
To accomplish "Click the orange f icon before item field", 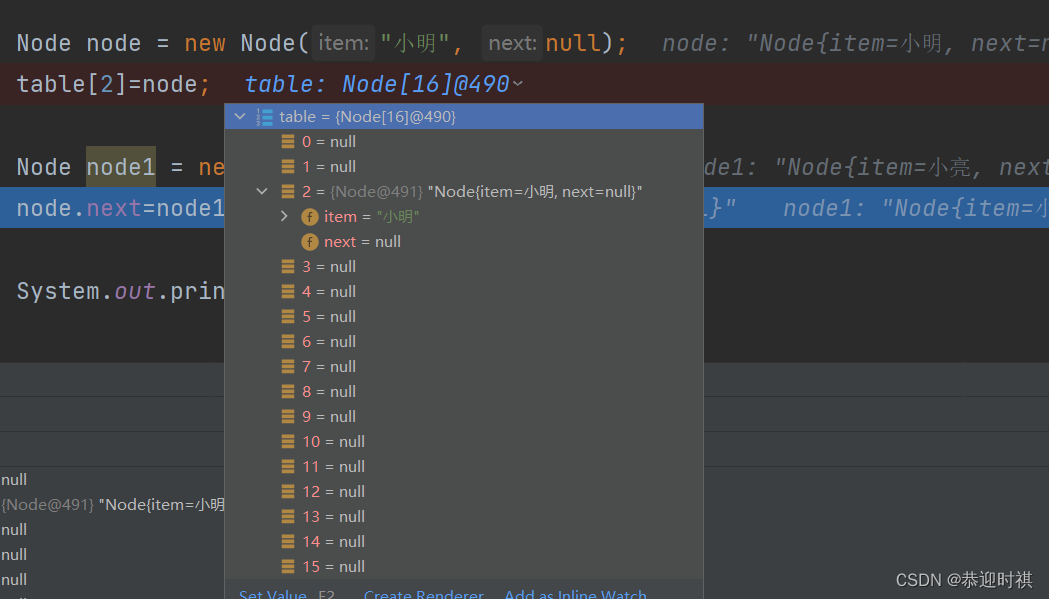I will click(x=309, y=216).
